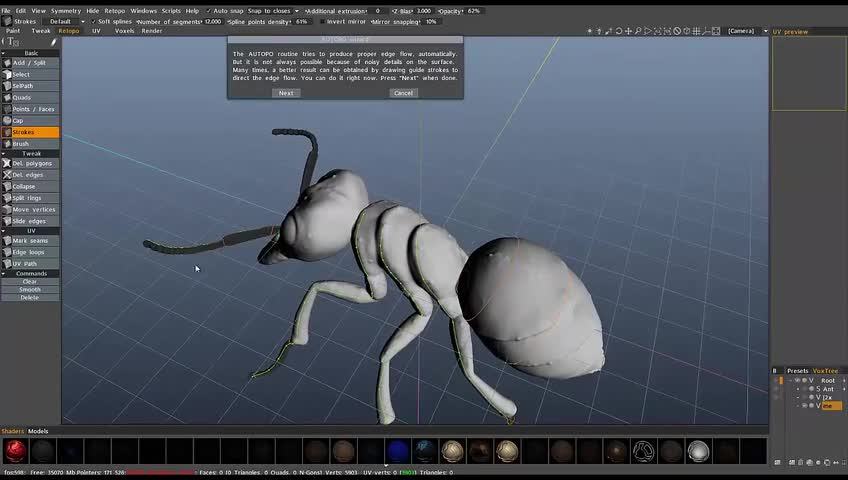Select the Del. polygons tool
Image resolution: width=848 pixels, height=480 pixels.
[x=30, y=163]
